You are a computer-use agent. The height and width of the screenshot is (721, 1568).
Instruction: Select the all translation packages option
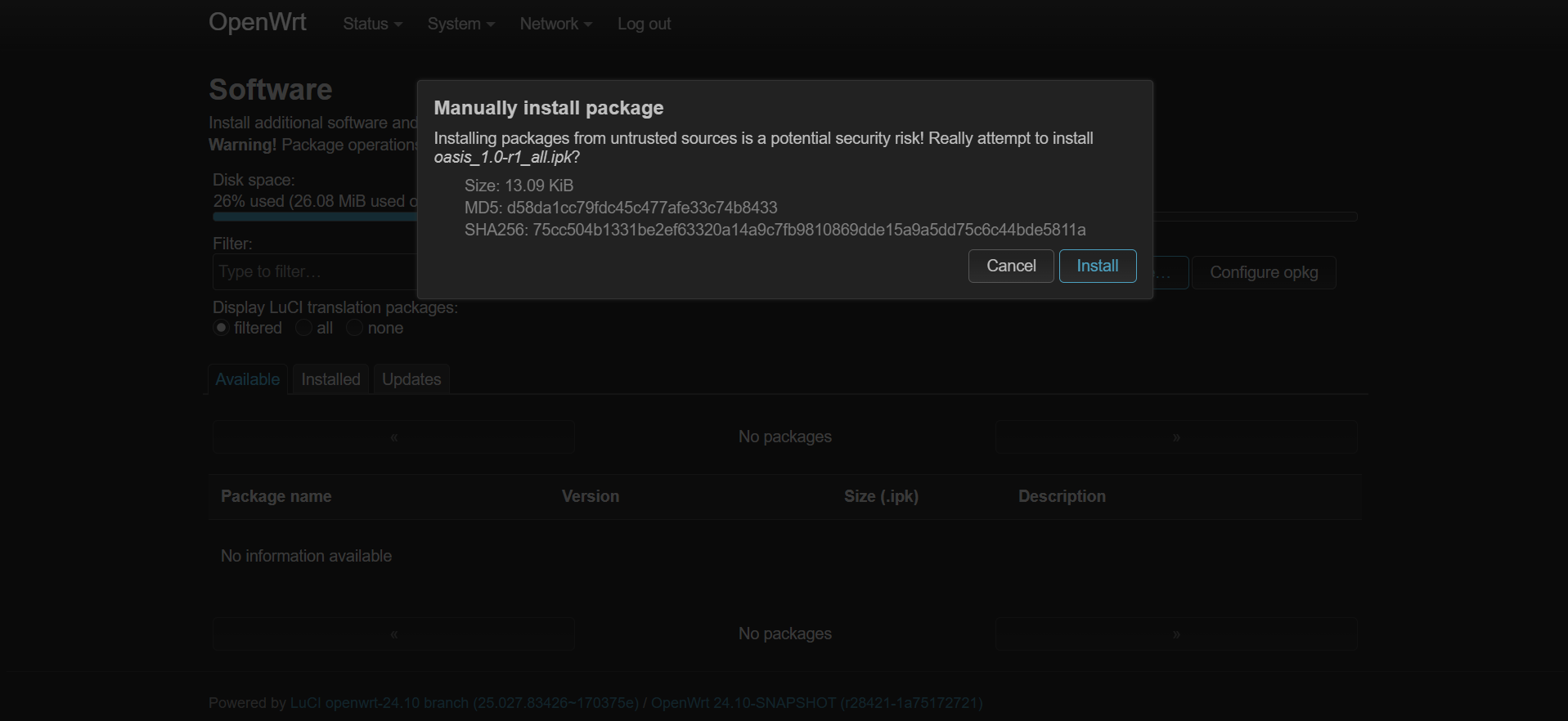click(303, 328)
